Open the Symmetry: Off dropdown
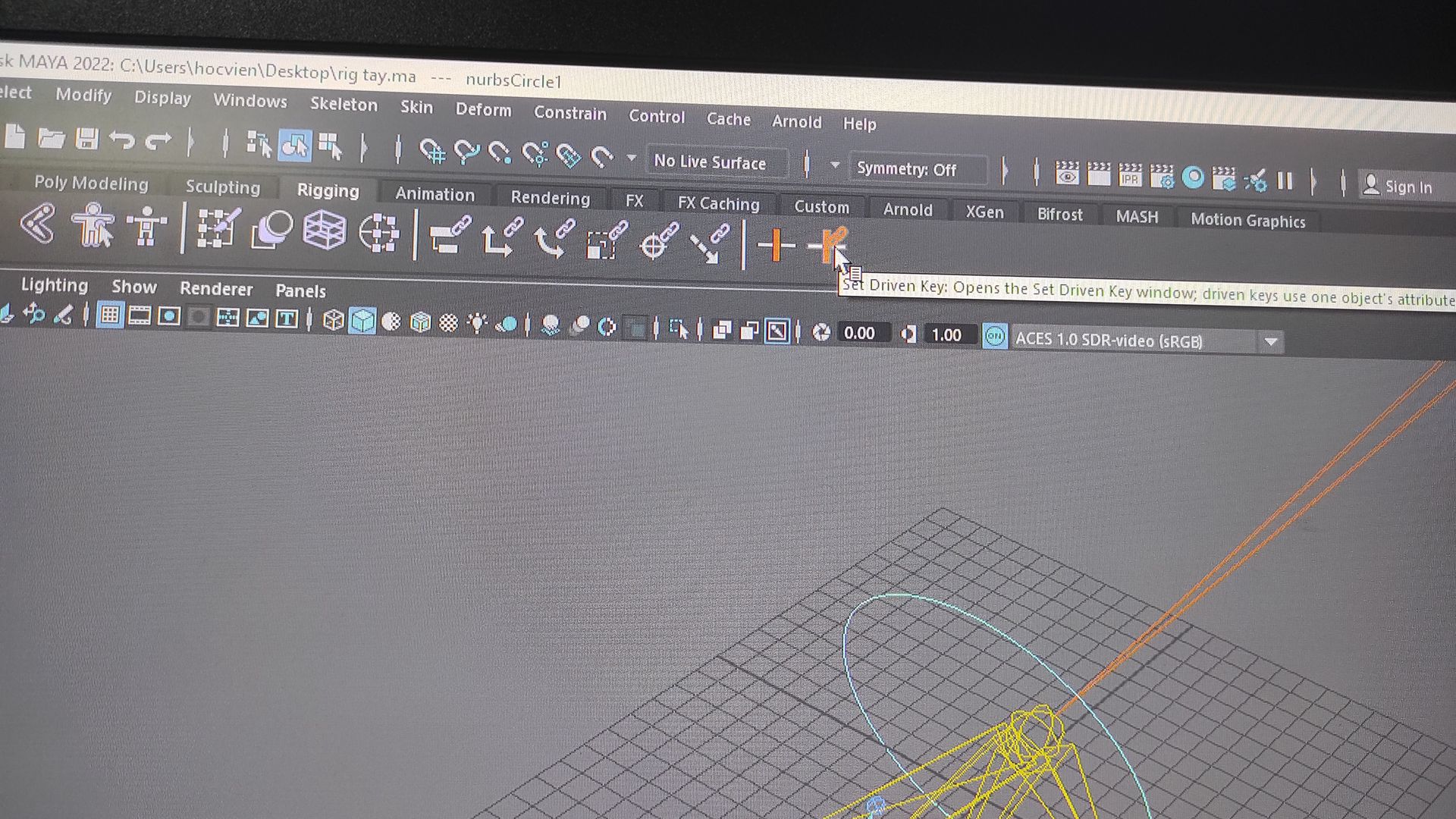This screenshot has width=1456, height=819. point(920,169)
